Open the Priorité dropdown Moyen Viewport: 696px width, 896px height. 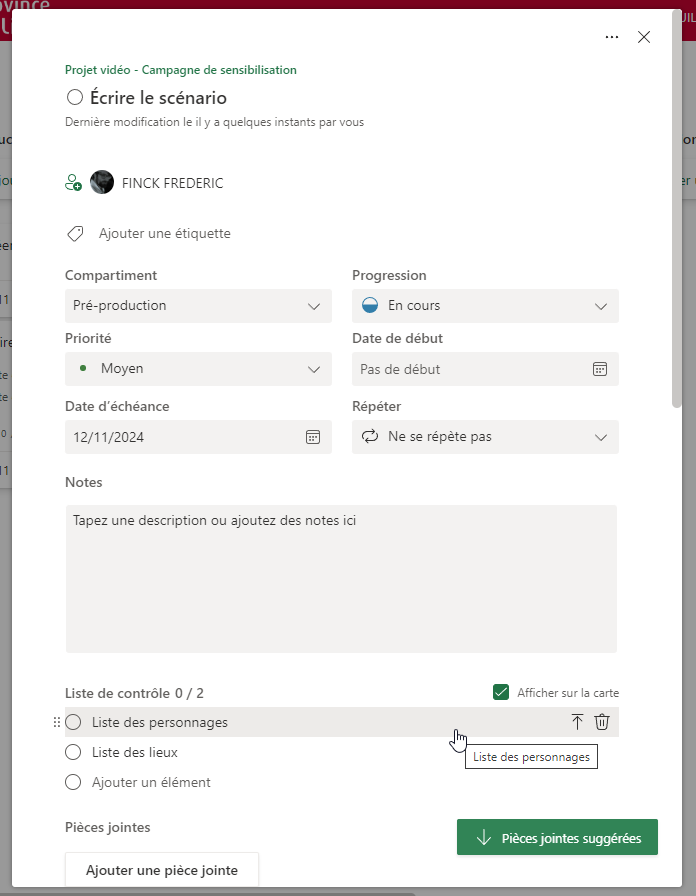pyautogui.click(x=198, y=369)
